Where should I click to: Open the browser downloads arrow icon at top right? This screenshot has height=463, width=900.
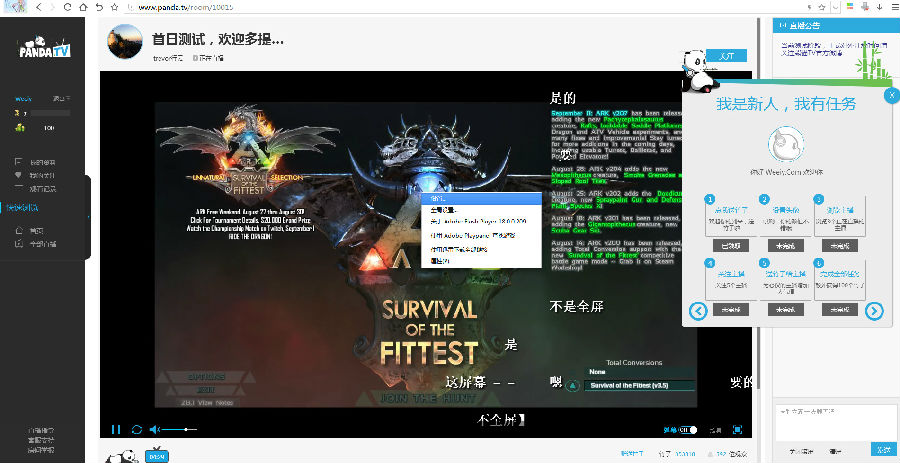point(879,7)
